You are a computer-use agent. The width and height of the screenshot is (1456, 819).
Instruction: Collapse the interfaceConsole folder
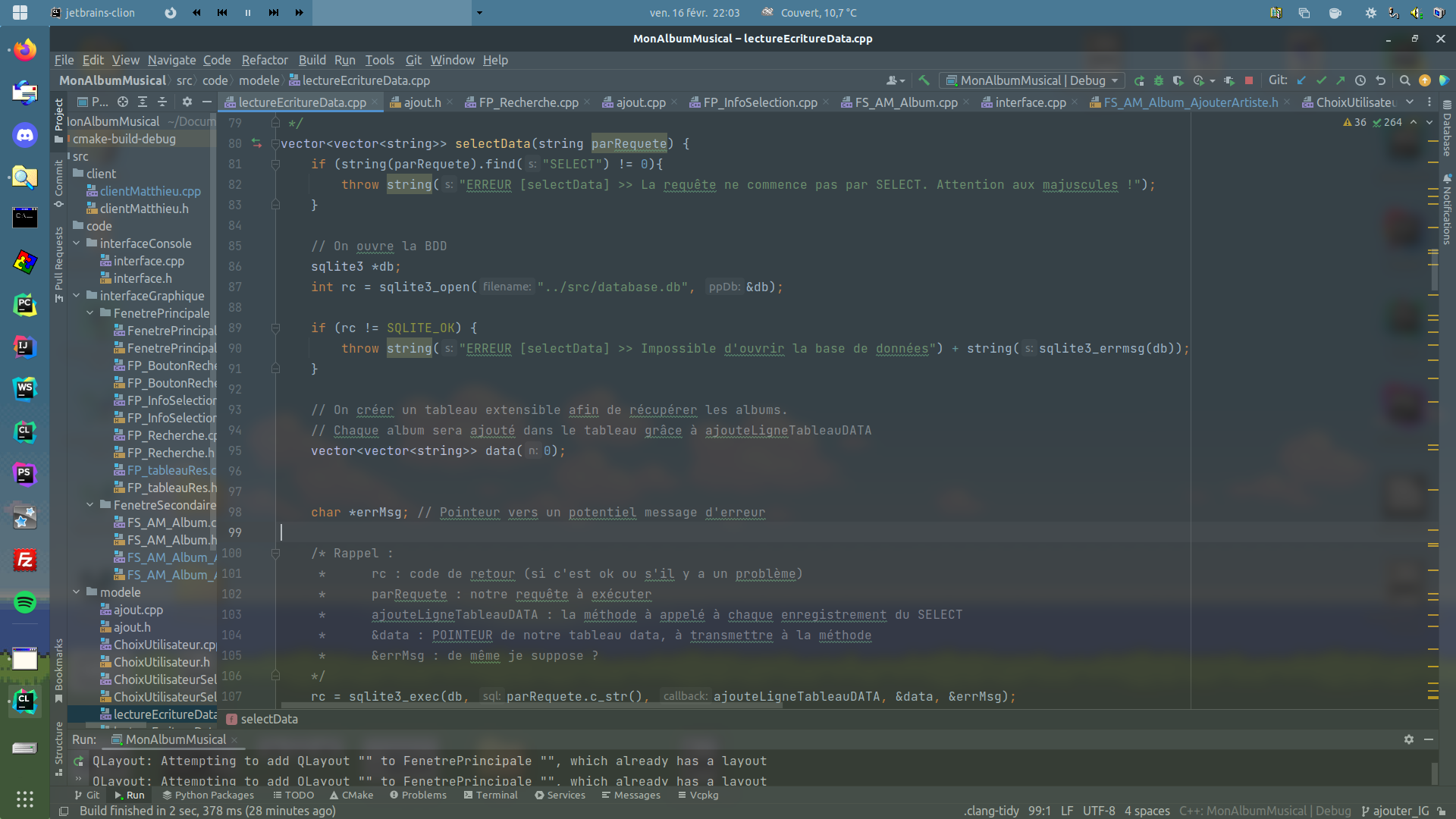point(77,243)
